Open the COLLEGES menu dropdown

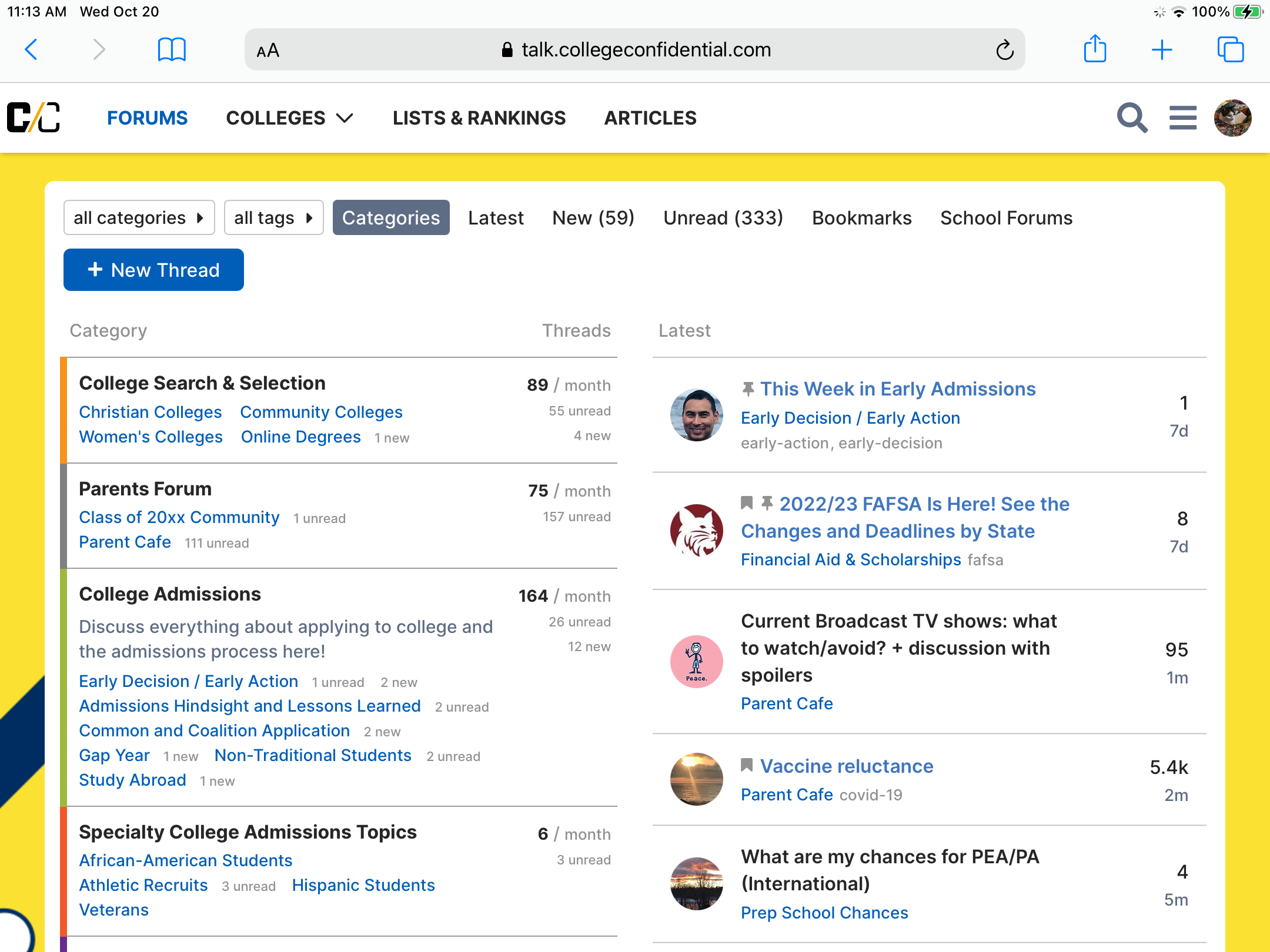289,118
